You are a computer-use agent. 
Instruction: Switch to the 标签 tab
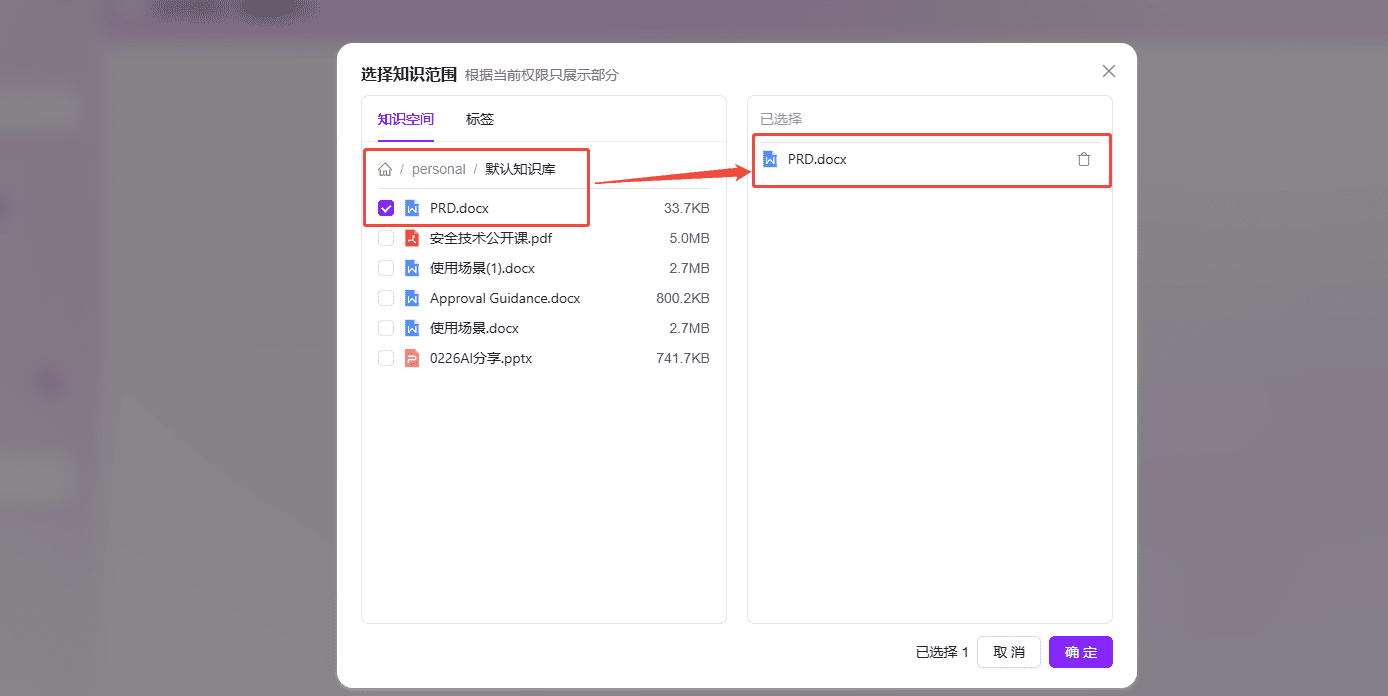[480, 119]
